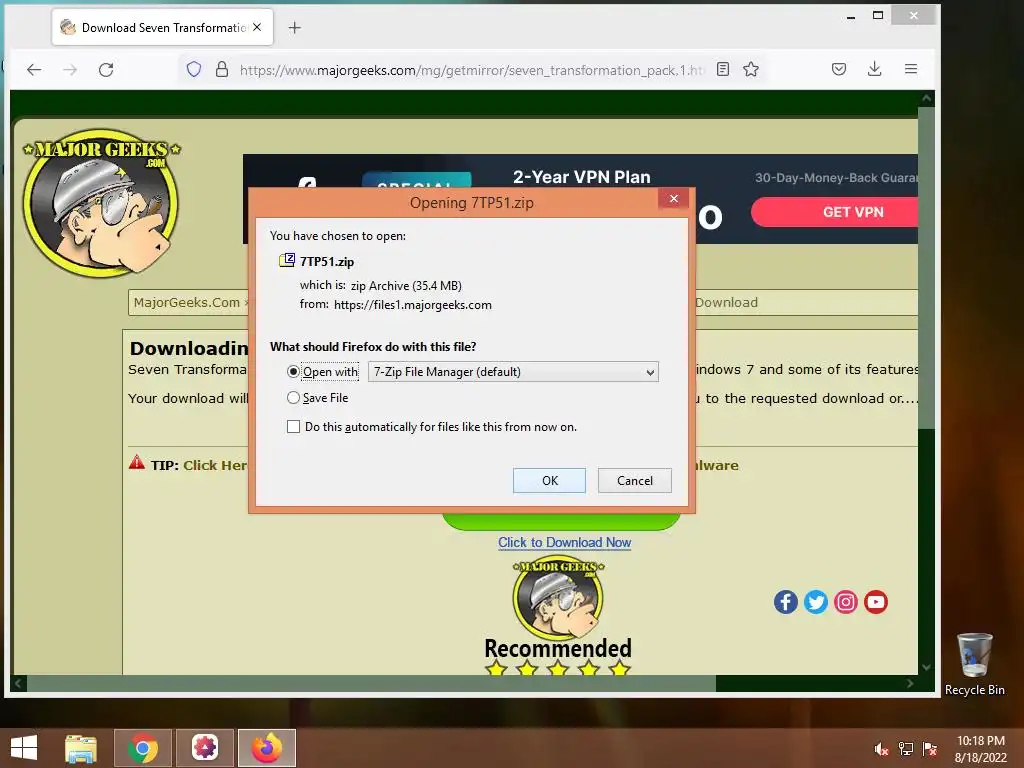Viewport: 1024px width, 768px height.
Task: Open the Firefox hamburger menu
Action: pos(911,69)
